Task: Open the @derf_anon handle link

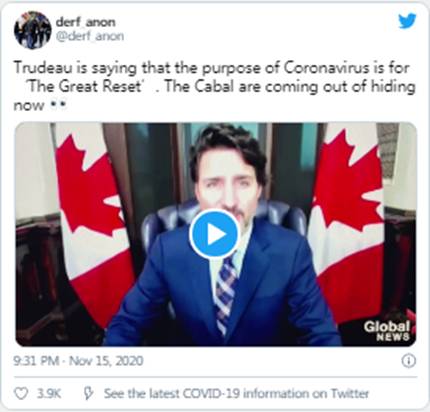Action: coord(90,36)
